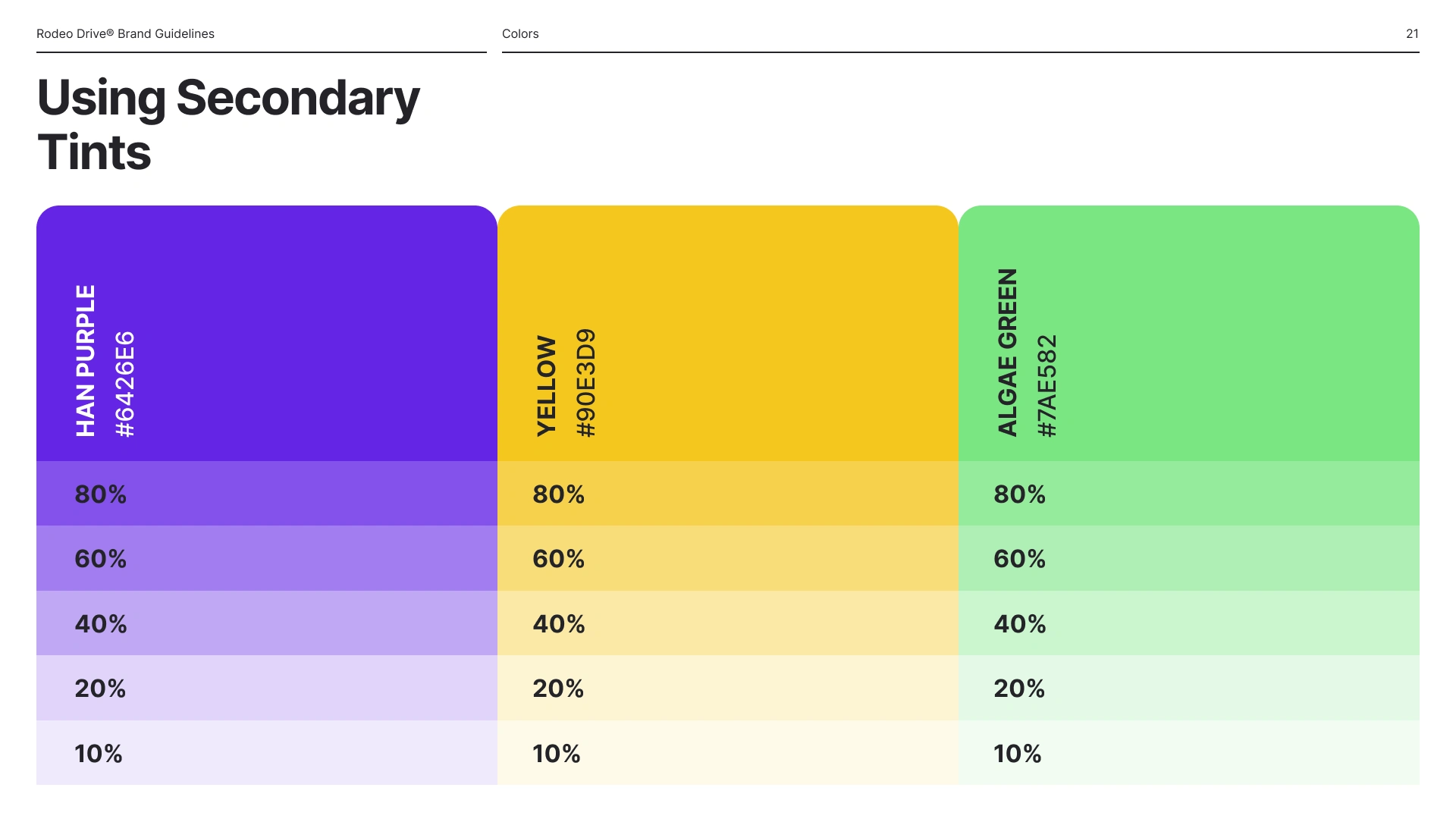Image resolution: width=1456 pixels, height=819 pixels.
Task: Select the 10% Han Purple tint
Action: [267, 752]
